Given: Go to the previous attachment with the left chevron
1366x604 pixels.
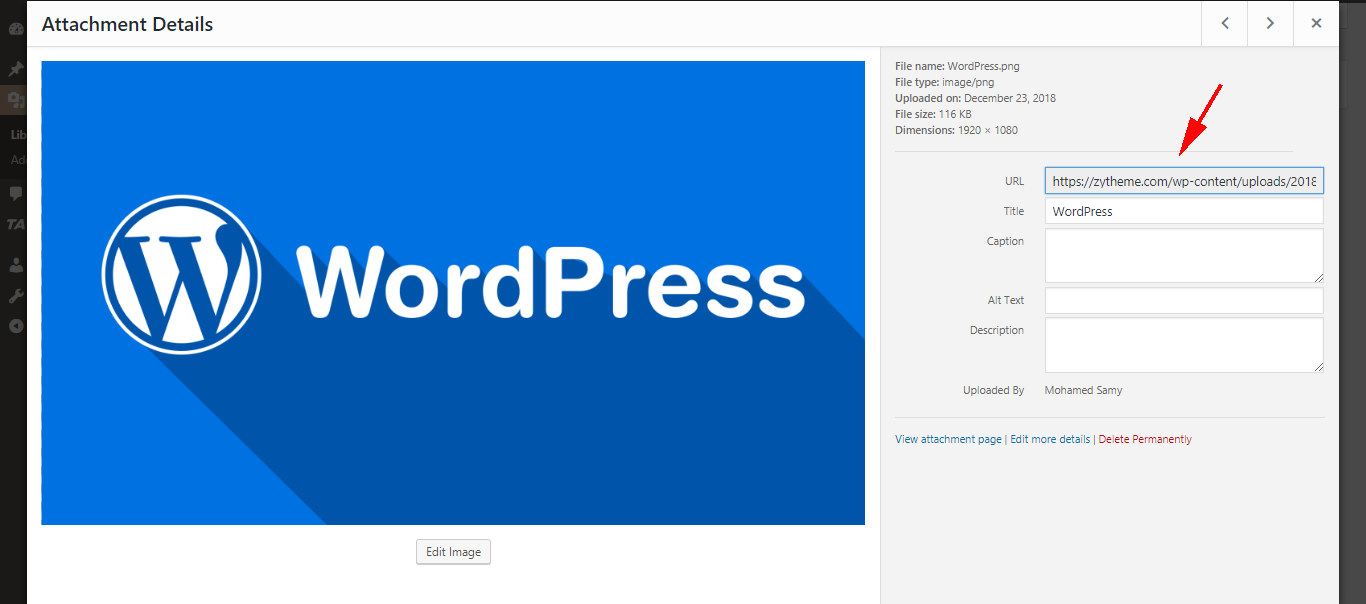Looking at the screenshot, I should pyautogui.click(x=1224, y=24).
